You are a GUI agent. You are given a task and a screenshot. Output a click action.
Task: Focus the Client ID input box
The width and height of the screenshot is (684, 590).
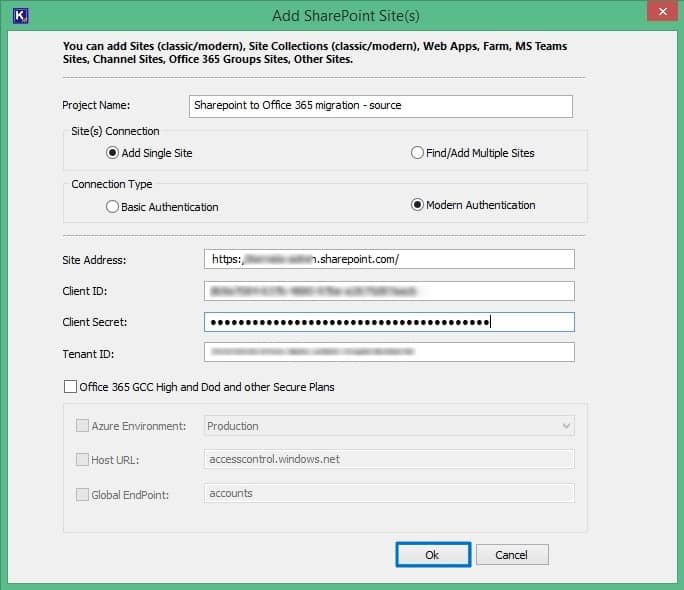tap(389, 291)
